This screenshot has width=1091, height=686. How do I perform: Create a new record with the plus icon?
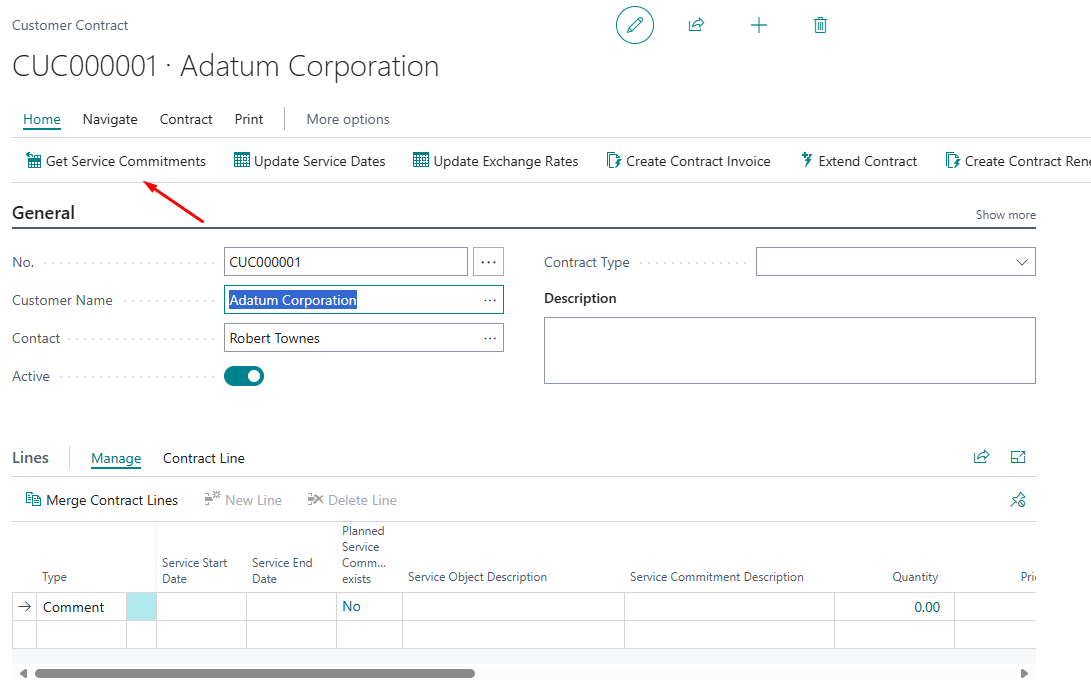[759, 25]
